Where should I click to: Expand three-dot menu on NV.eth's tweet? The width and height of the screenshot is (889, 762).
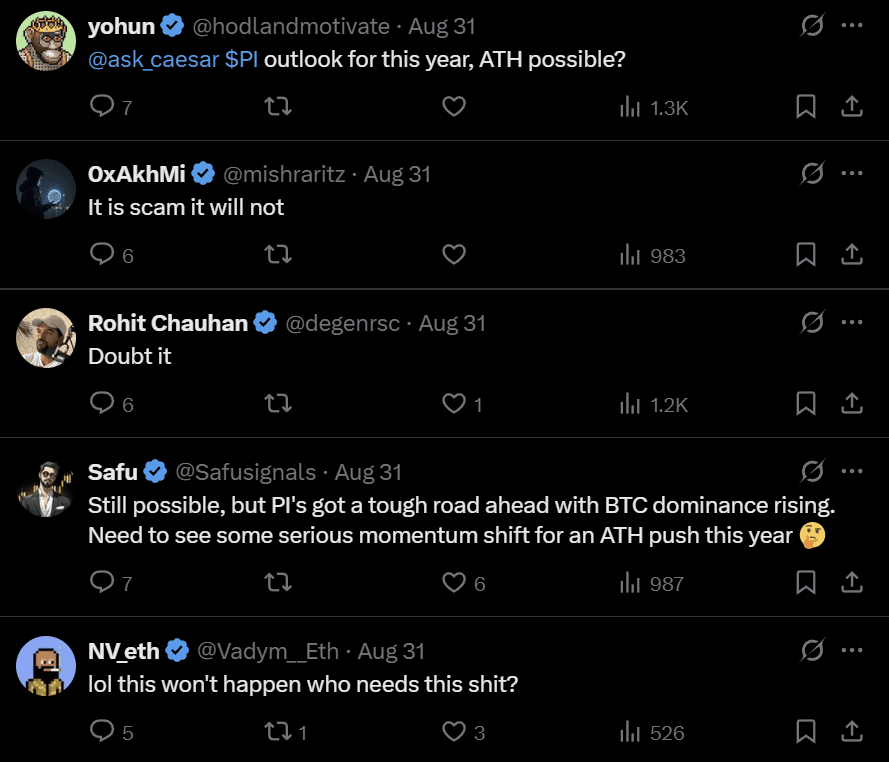click(x=852, y=650)
